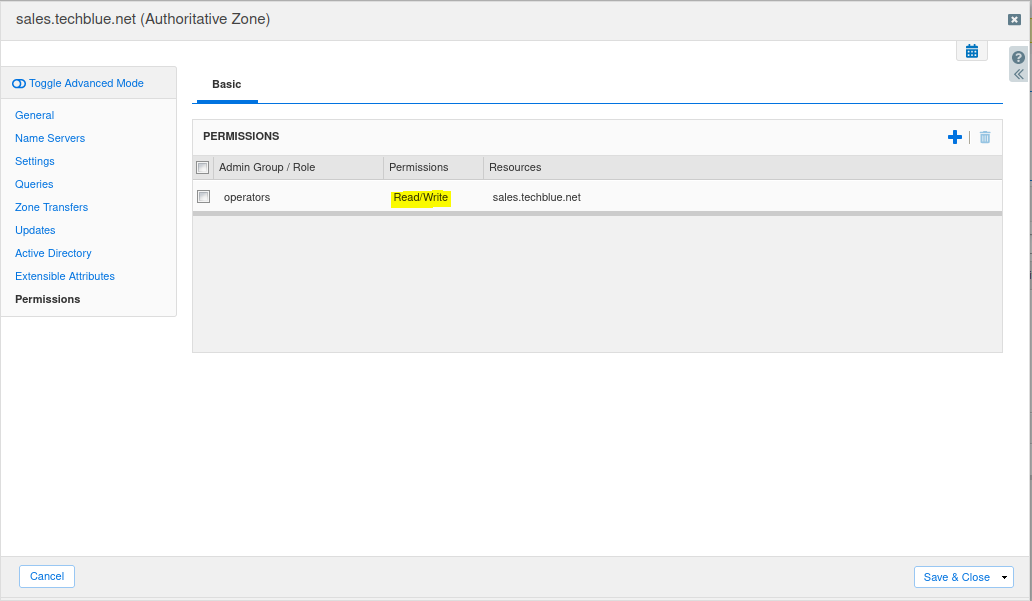Click the Read/Write permission cell
This screenshot has height=601, width=1032.
coord(421,198)
